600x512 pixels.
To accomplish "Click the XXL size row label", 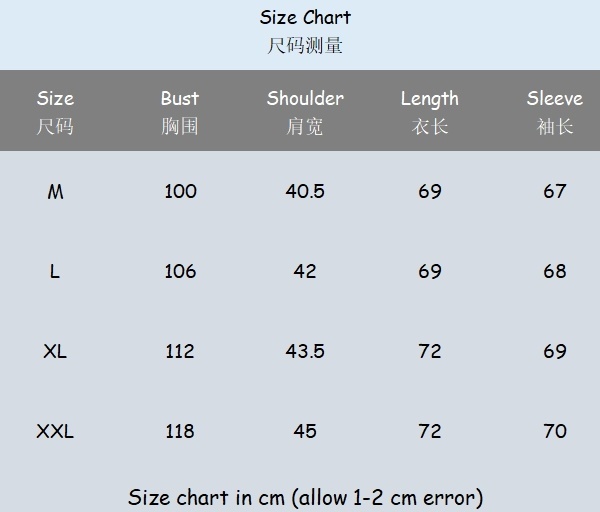I will 55,432.
